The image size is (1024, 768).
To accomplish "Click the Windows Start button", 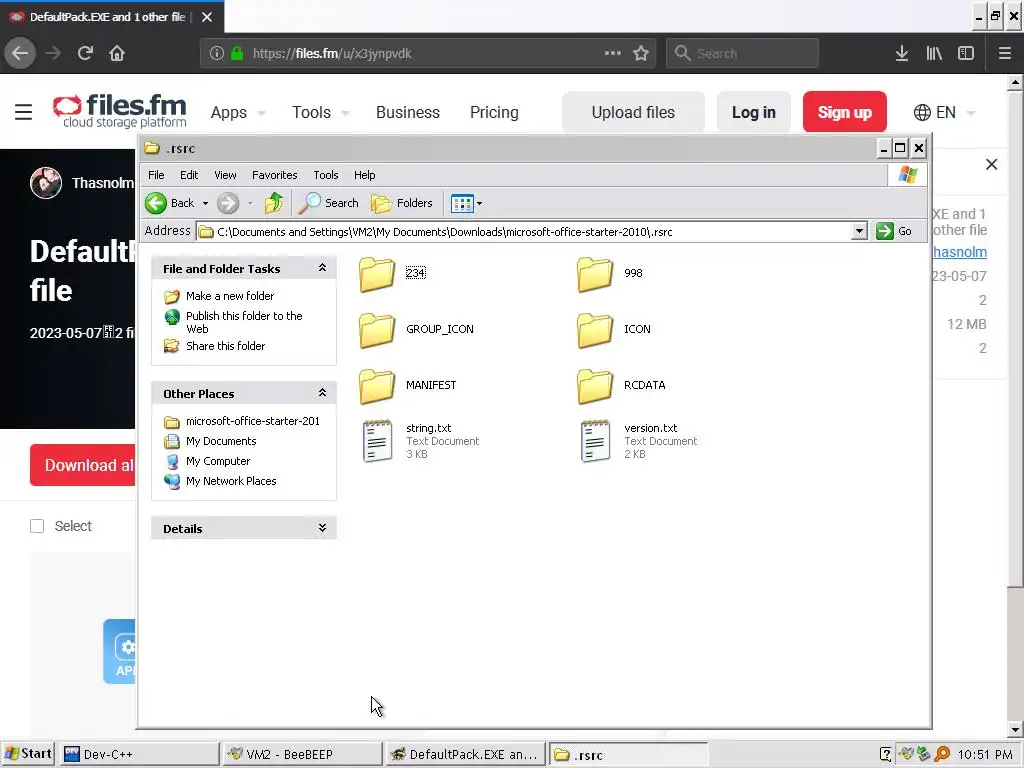I will [x=27, y=754].
